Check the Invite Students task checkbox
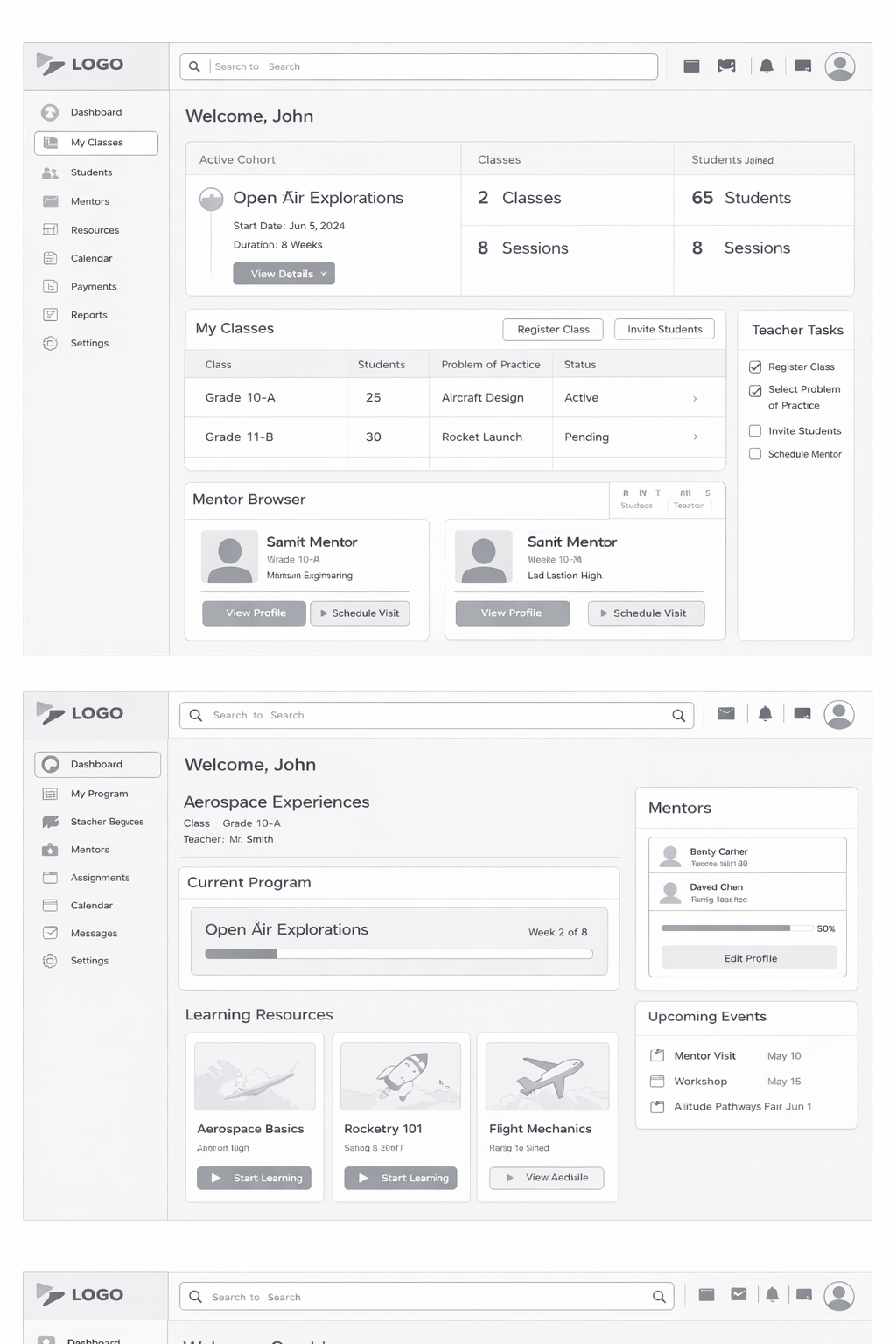 (755, 430)
